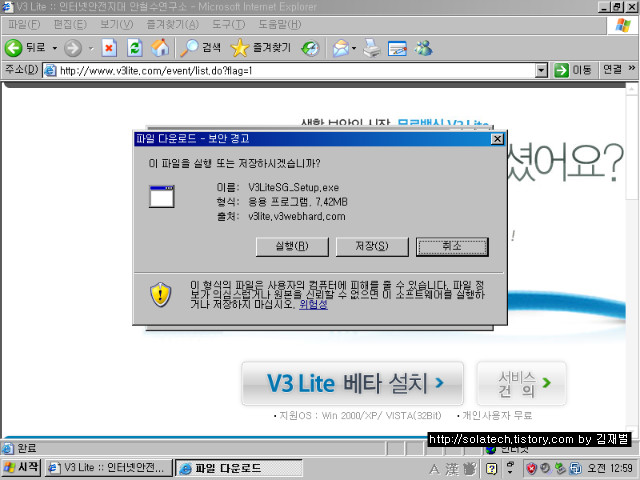Click the Windows 시작 Start button
Screen dimensions: 640x480
pyautogui.click(x=21, y=467)
